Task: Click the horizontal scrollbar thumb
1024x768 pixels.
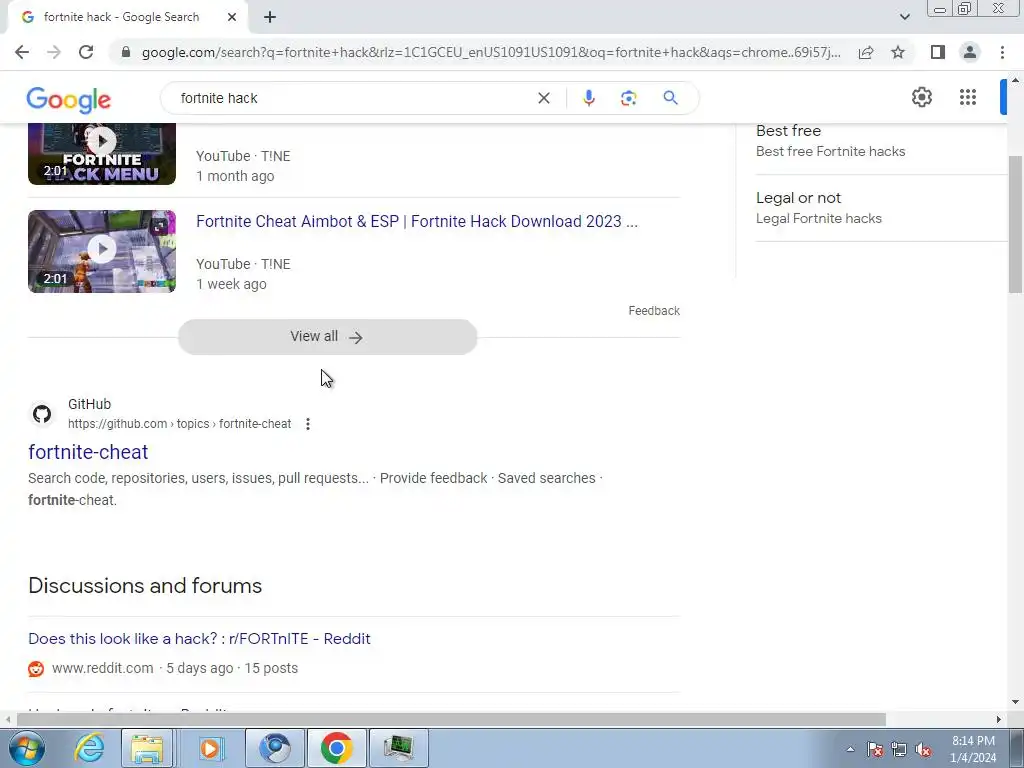Action: click(451, 720)
